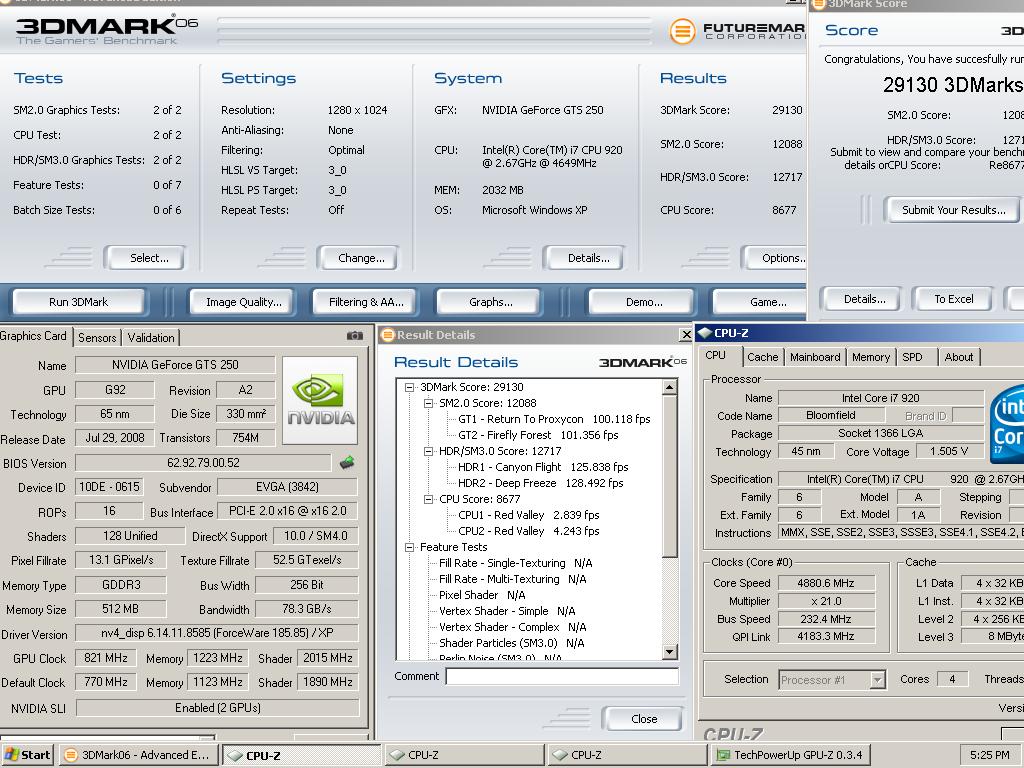This screenshot has width=1024, height=768.
Task: Open the Memory tab in CPU-Z
Action: click(871, 357)
